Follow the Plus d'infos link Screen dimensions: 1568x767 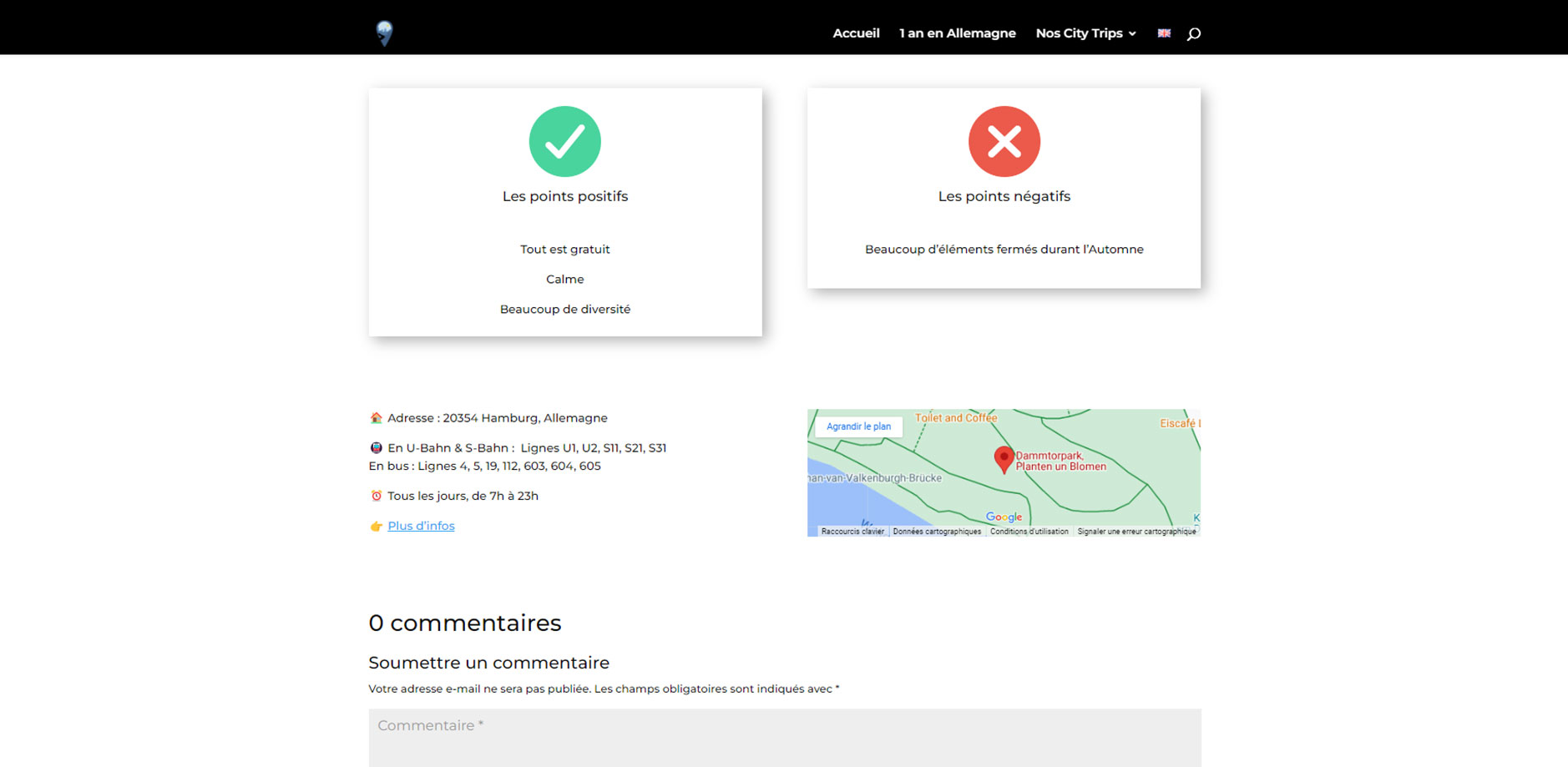point(421,526)
